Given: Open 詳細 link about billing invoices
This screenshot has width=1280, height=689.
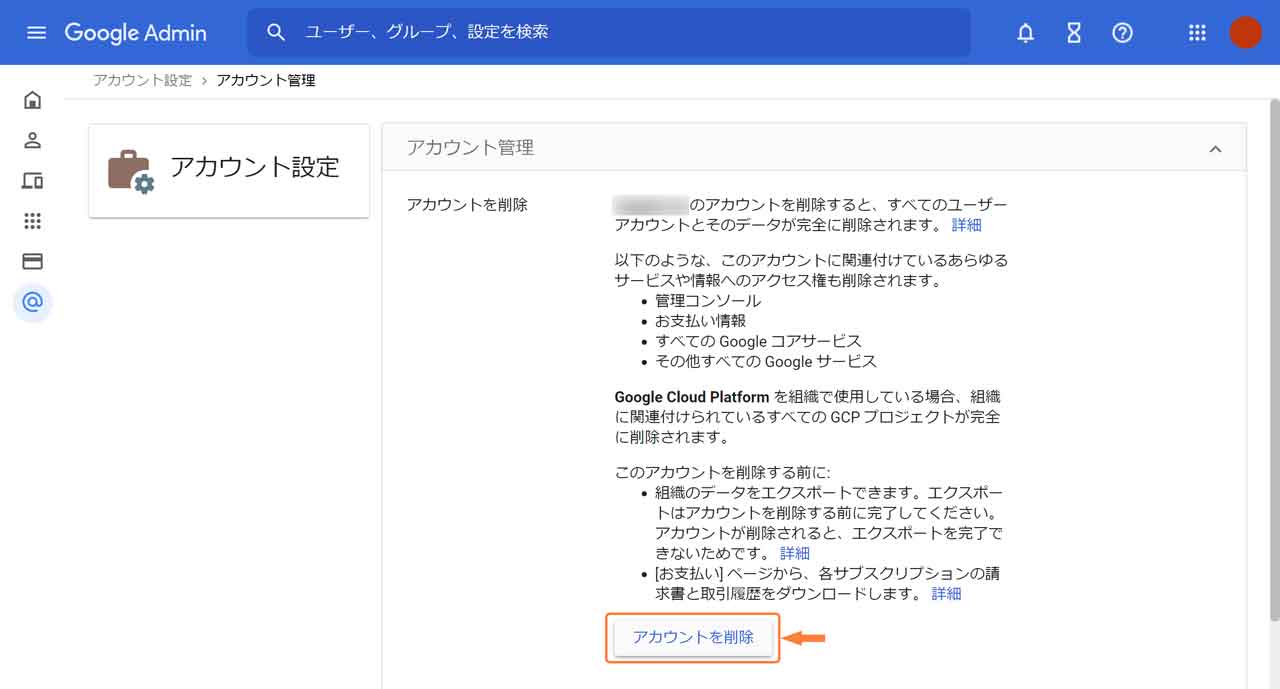Looking at the screenshot, I should click(946, 594).
